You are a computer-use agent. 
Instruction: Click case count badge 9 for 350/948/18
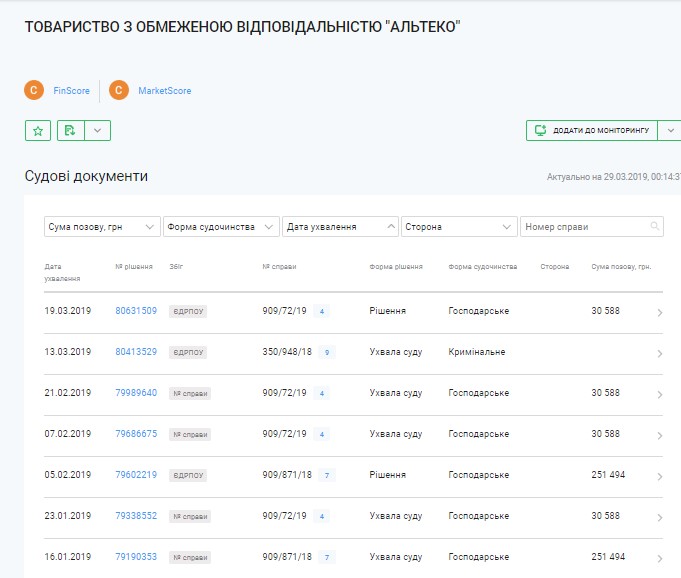[327, 352]
